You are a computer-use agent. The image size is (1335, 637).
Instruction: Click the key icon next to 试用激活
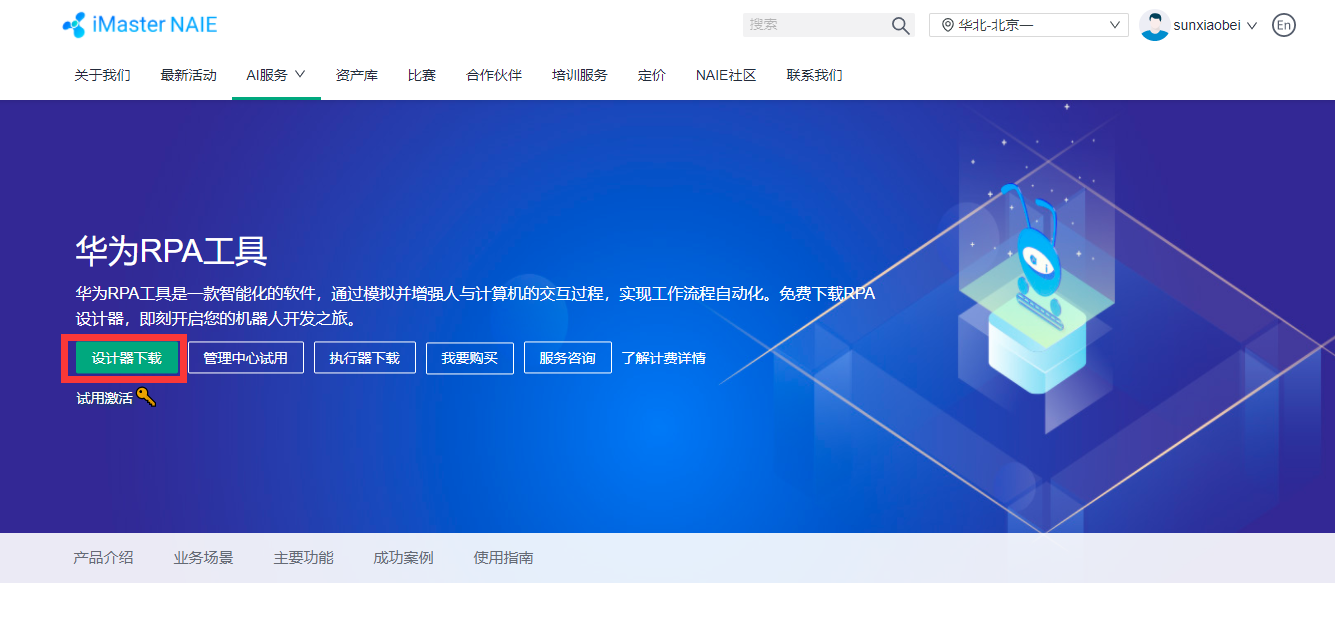click(x=146, y=397)
